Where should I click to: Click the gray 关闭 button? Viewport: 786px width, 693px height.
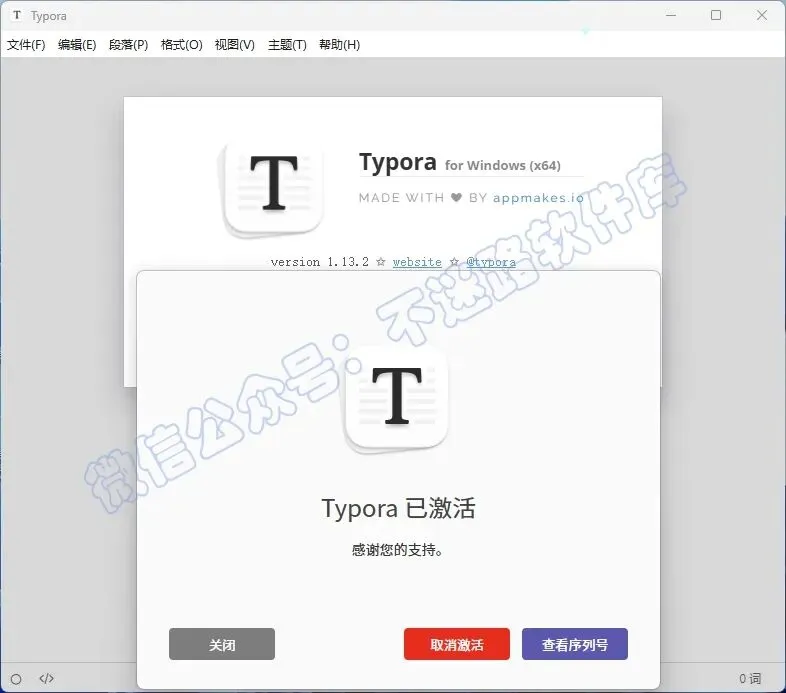222,644
